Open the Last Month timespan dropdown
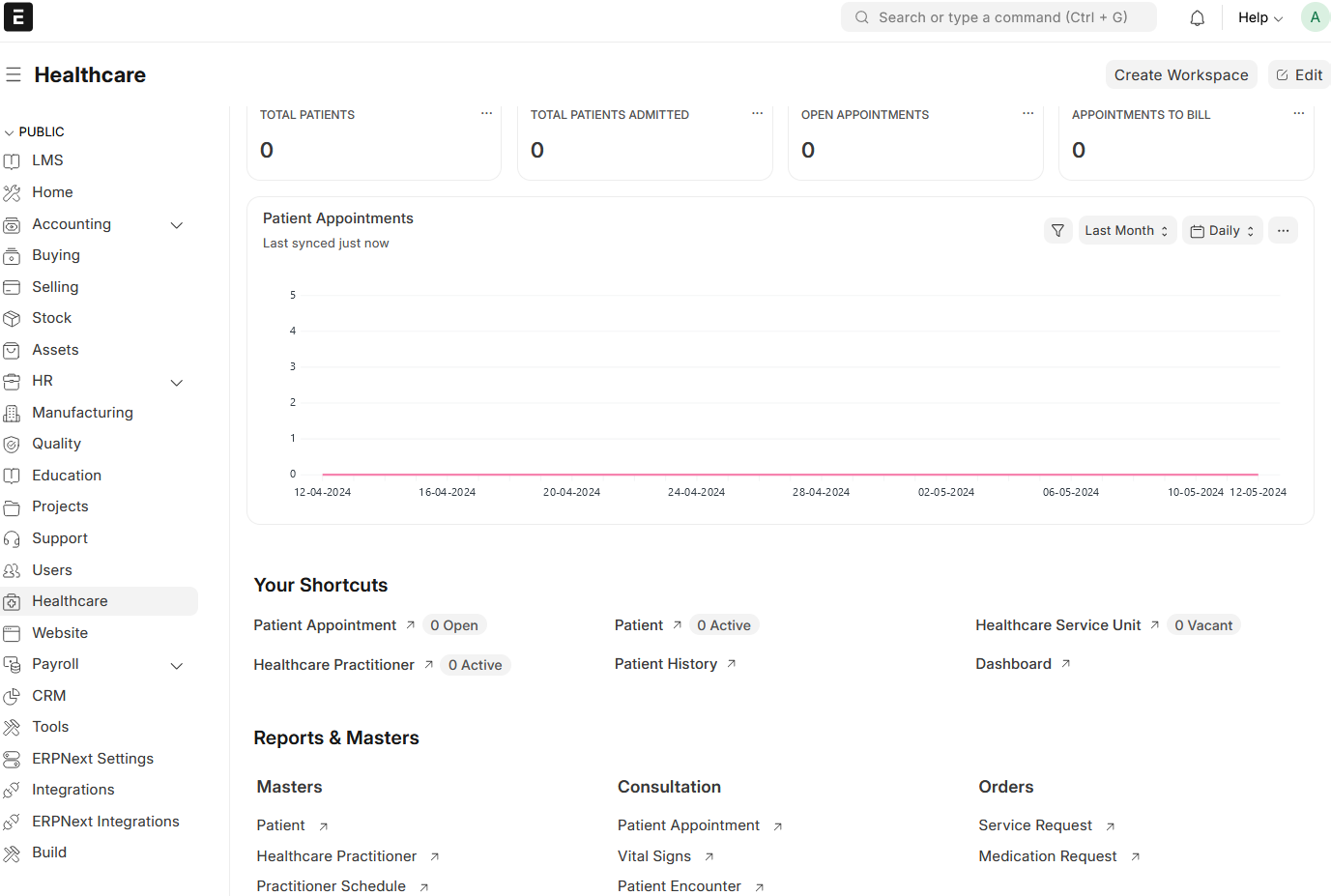This screenshot has width=1331, height=896. (1126, 230)
